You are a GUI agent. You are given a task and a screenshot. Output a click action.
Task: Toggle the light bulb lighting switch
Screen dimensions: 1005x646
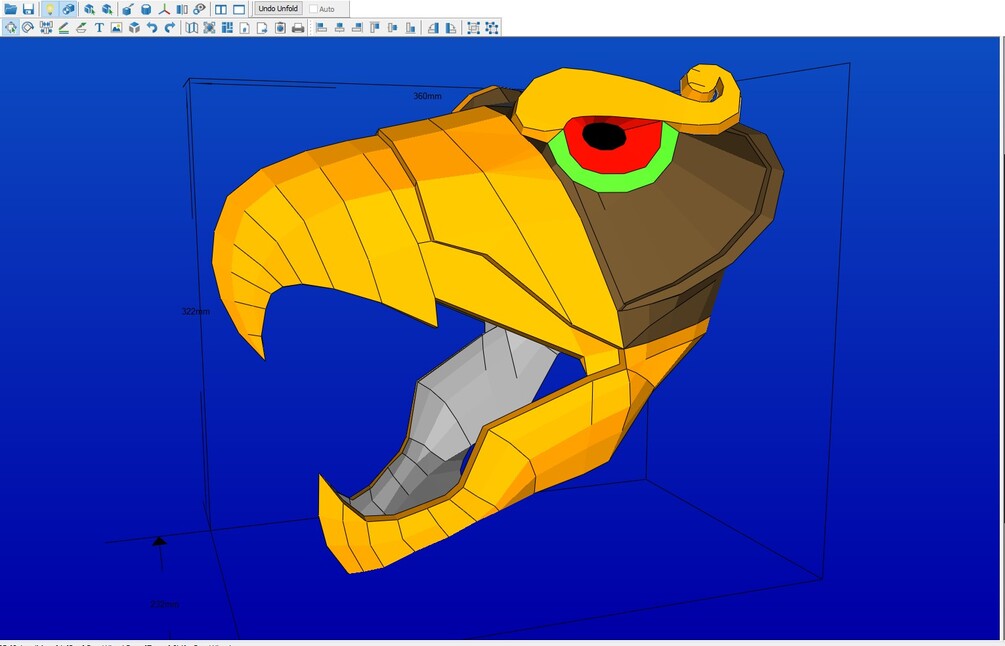pyautogui.click(x=50, y=9)
